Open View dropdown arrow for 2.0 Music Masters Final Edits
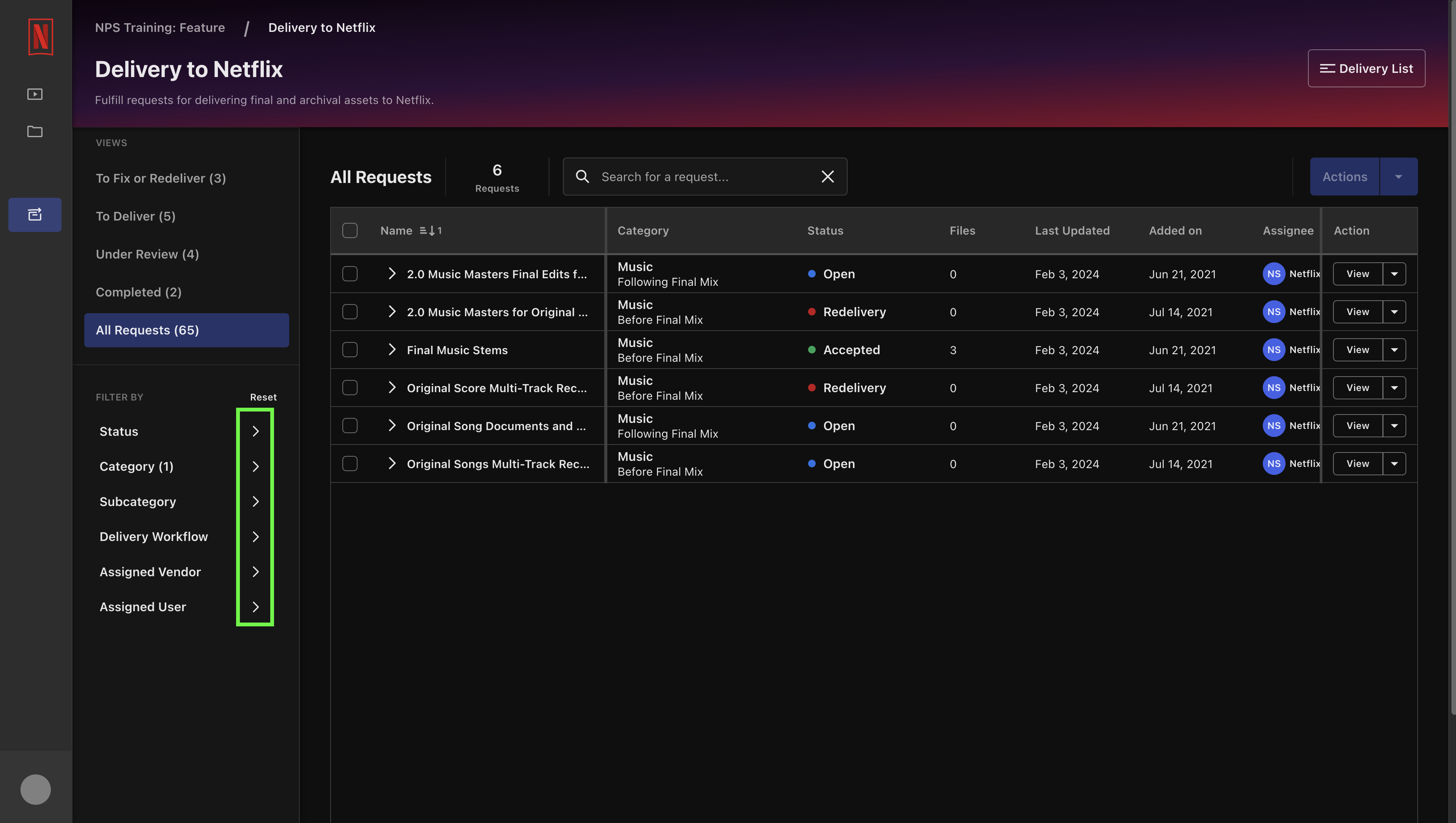Viewport: 1456px width, 823px height. click(x=1395, y=274)
